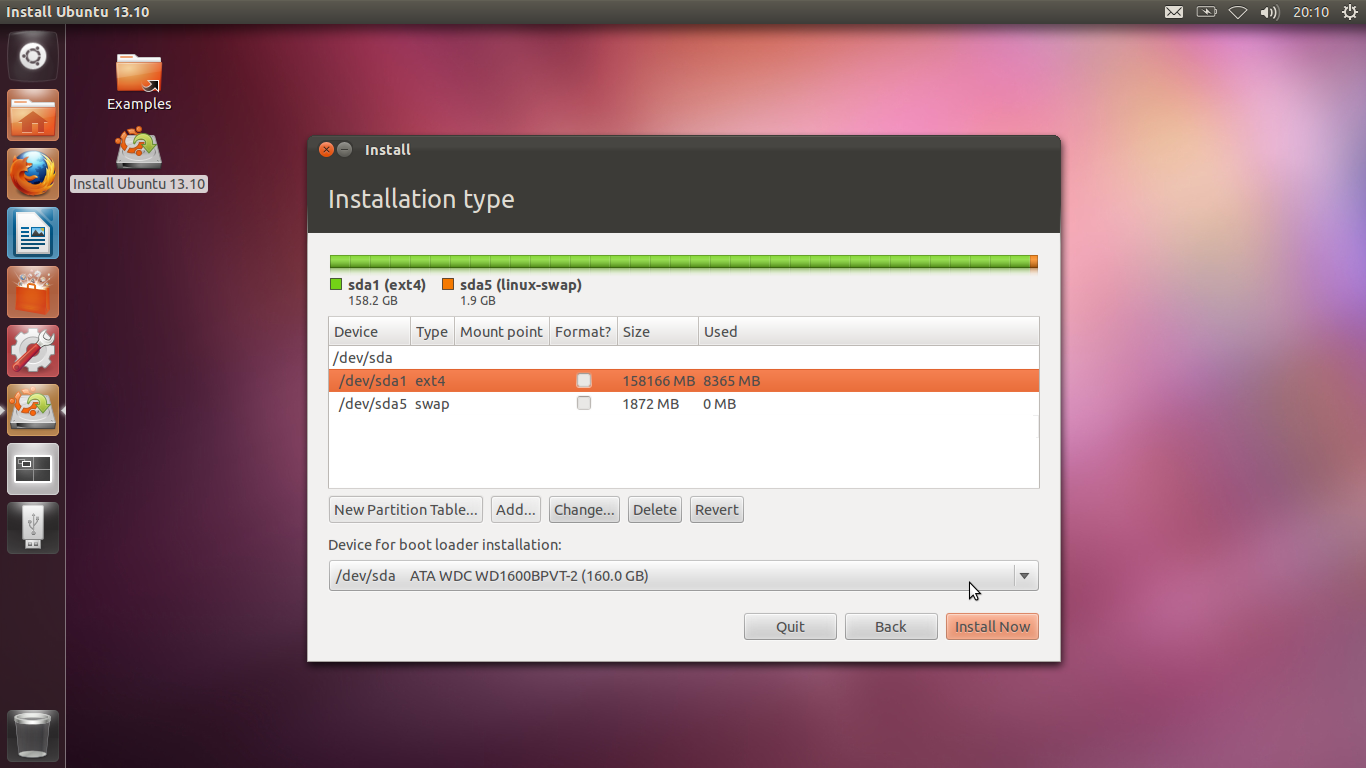Click the sda5 (linux-swap) legend label

click(x=521, y=285)
